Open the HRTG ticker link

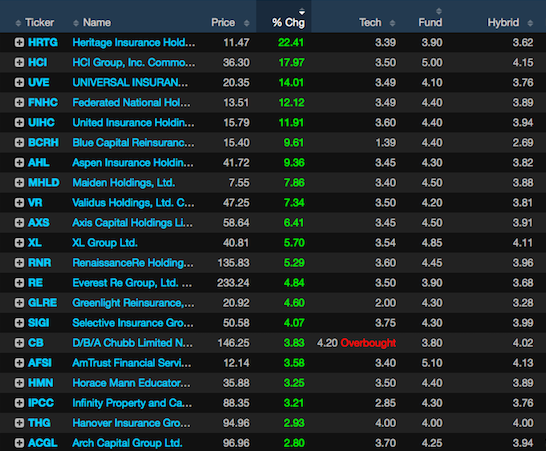coord(43,42)
